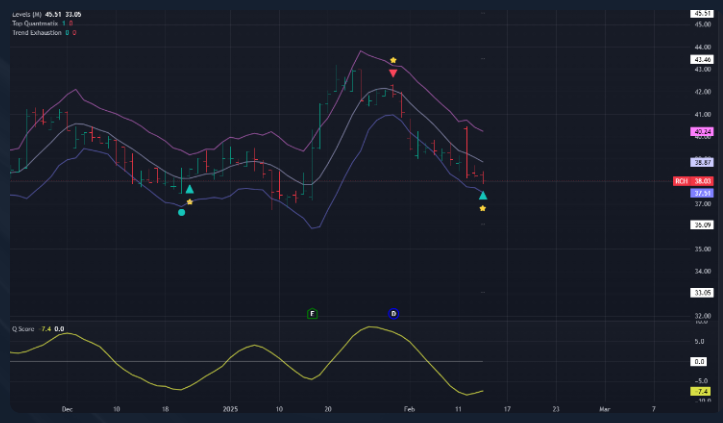Click the teal up-triangle near December 20
The height and width of the screenshot is (423, 723).
click(x=190, y=189)
